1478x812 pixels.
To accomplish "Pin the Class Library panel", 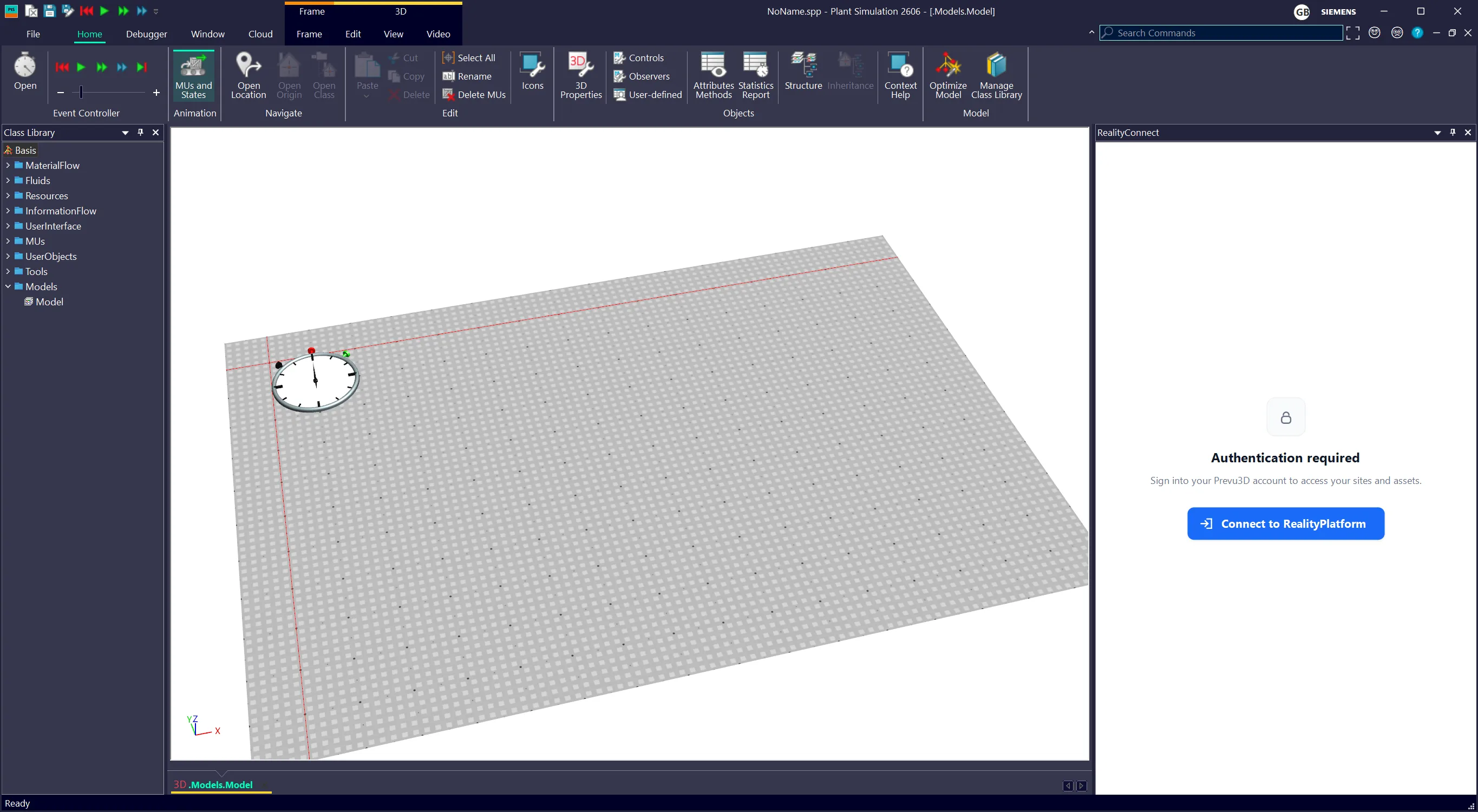I will point(141,133).
